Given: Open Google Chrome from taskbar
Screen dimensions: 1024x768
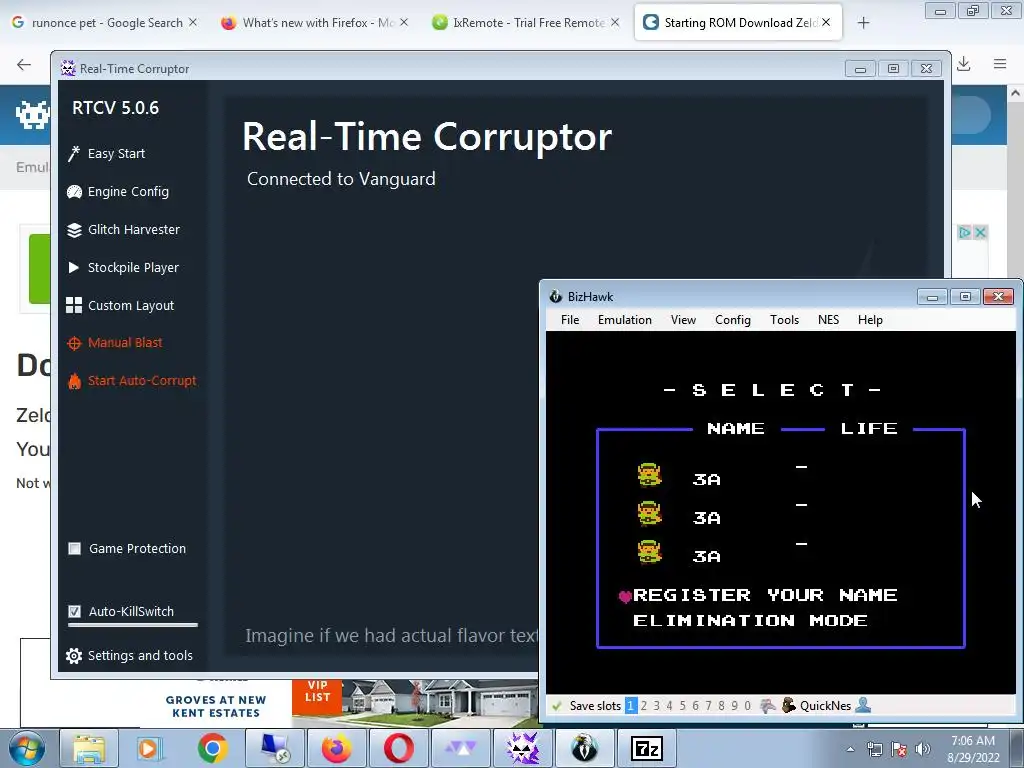Looking at the screenshot, I should [x=212, y=748].
